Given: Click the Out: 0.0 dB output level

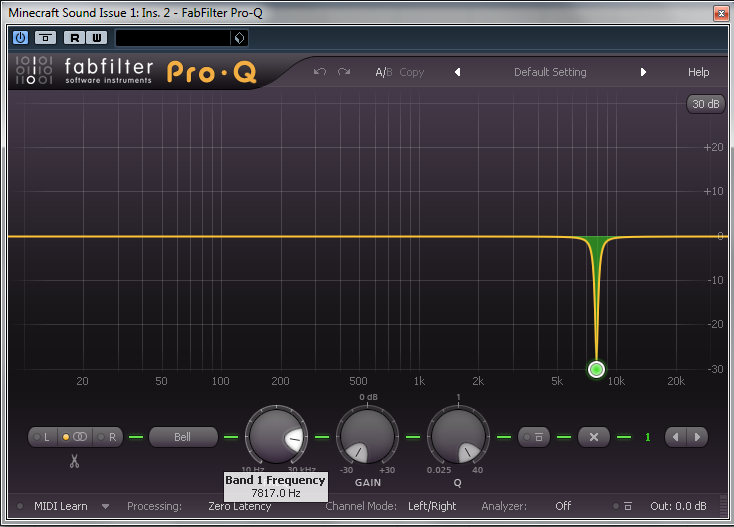Looking at the screenshot, I should tap(678, 506).
